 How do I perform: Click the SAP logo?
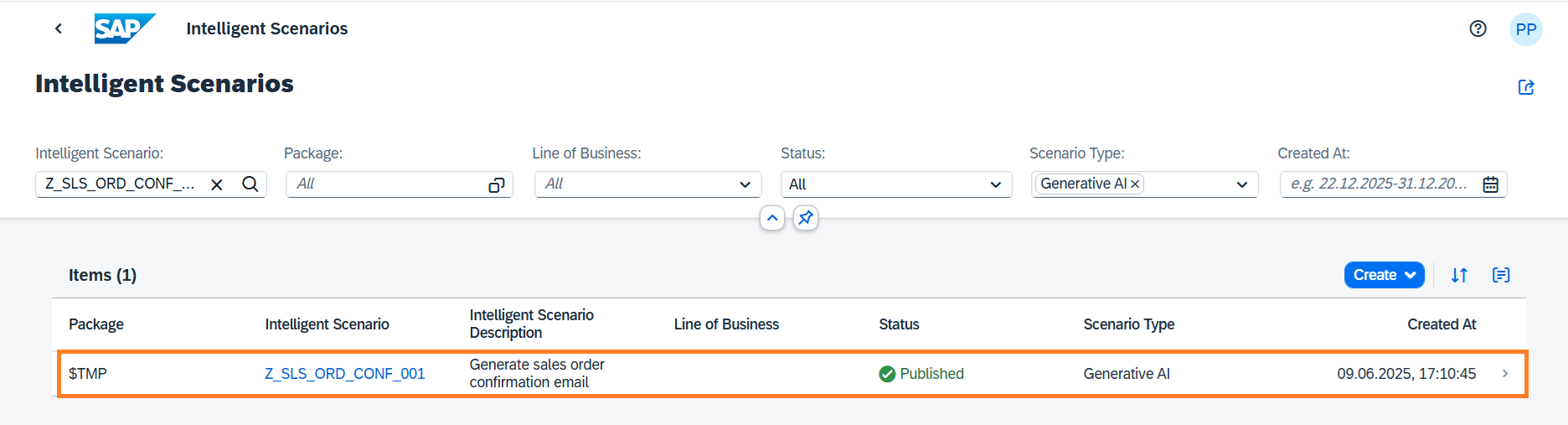(x=124, y=29)
